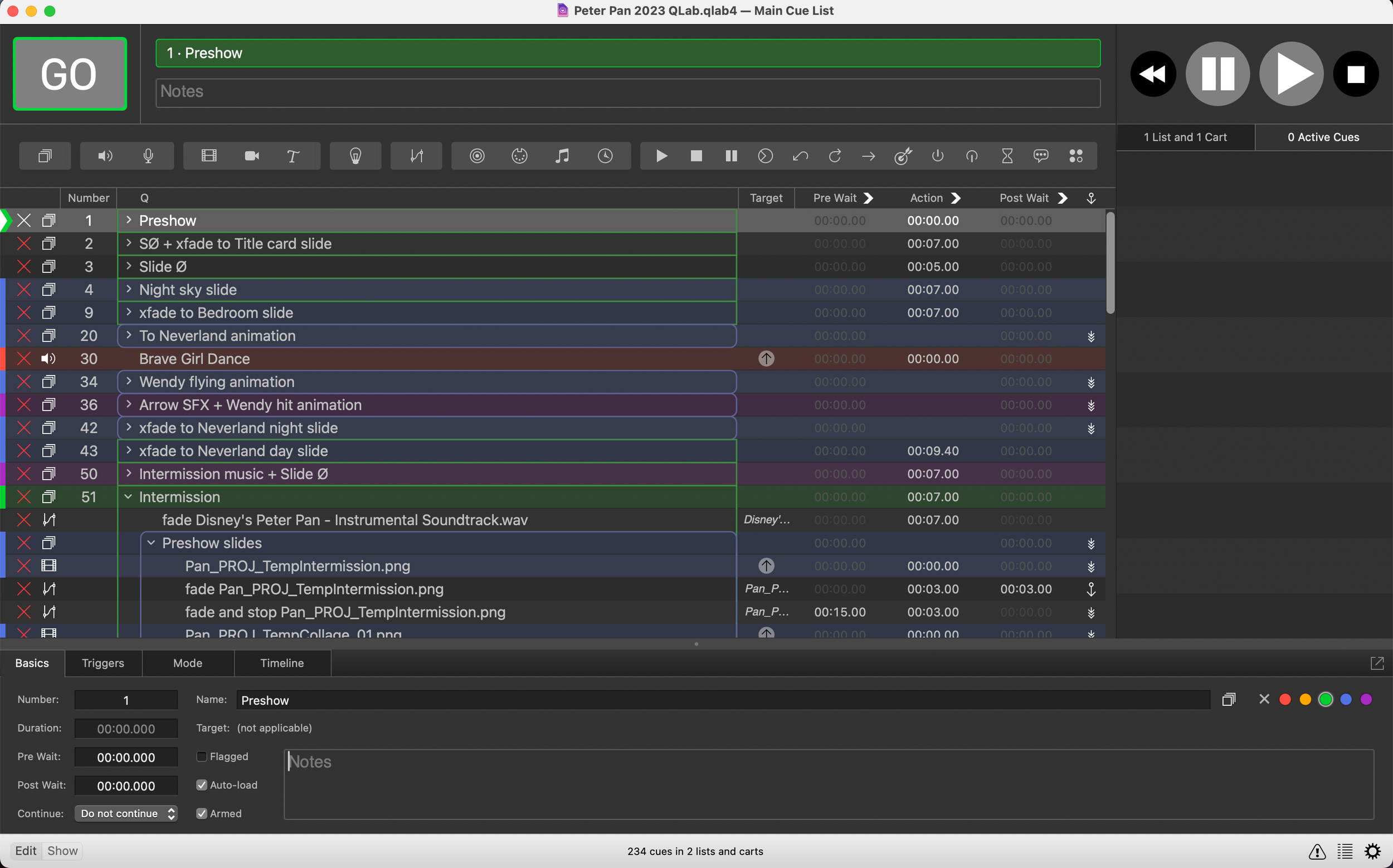Viewport: 1393px width, 868px height.
Task: Expand the Night sky slide group
Action: [129, 289]
